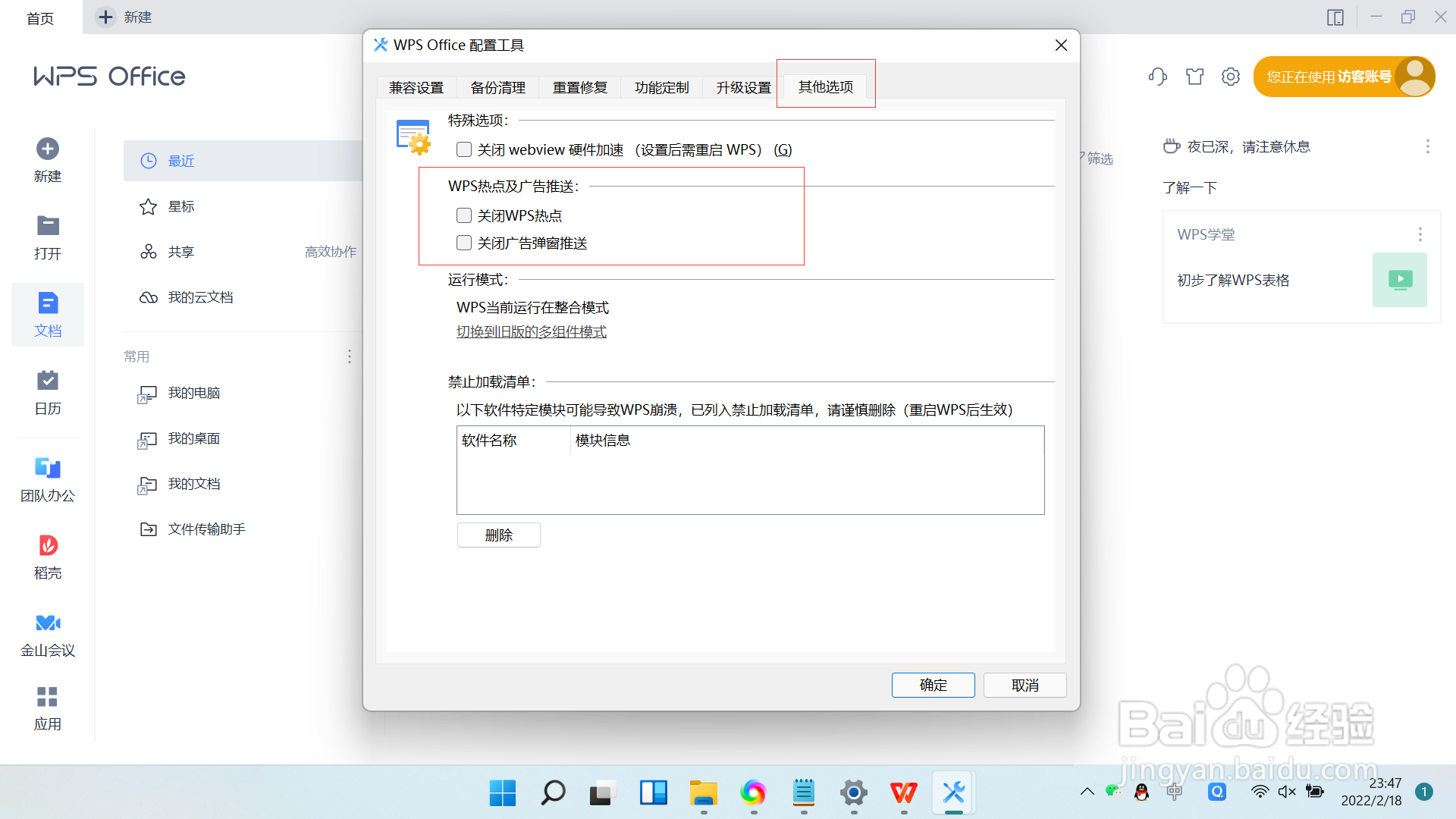
Task: Check 关闭 webview 硬件加速 option
Action: (464, 149)
